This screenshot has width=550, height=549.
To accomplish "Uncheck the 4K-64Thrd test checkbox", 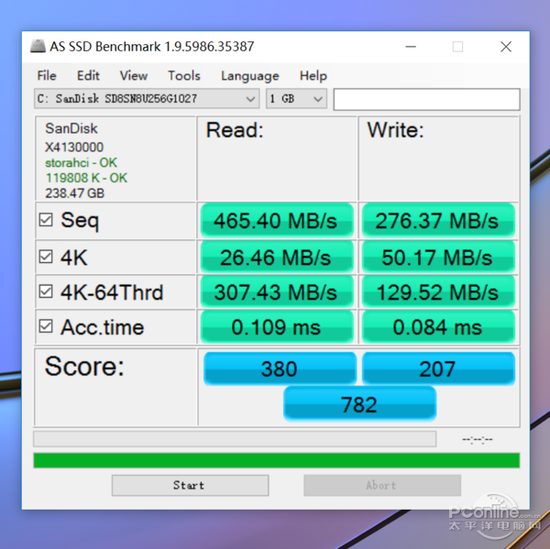I will click(x=46, y=292).
